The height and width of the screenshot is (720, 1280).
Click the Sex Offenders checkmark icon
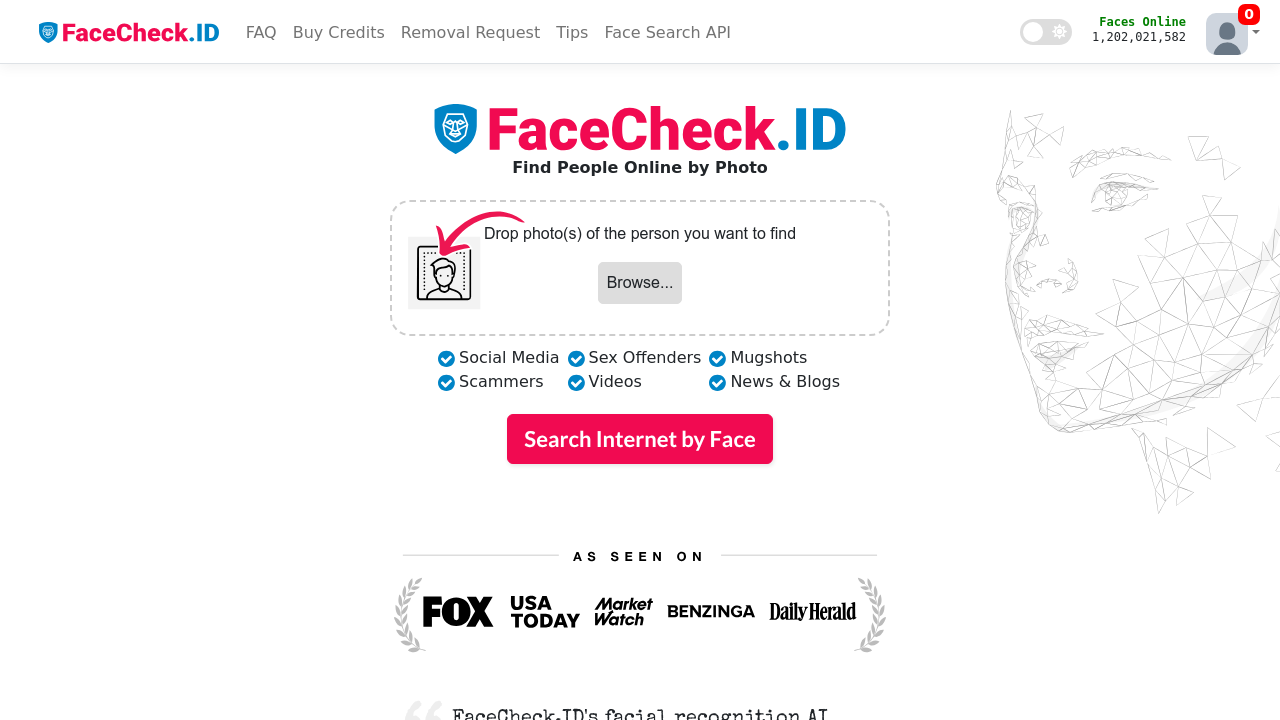point(576,358)
